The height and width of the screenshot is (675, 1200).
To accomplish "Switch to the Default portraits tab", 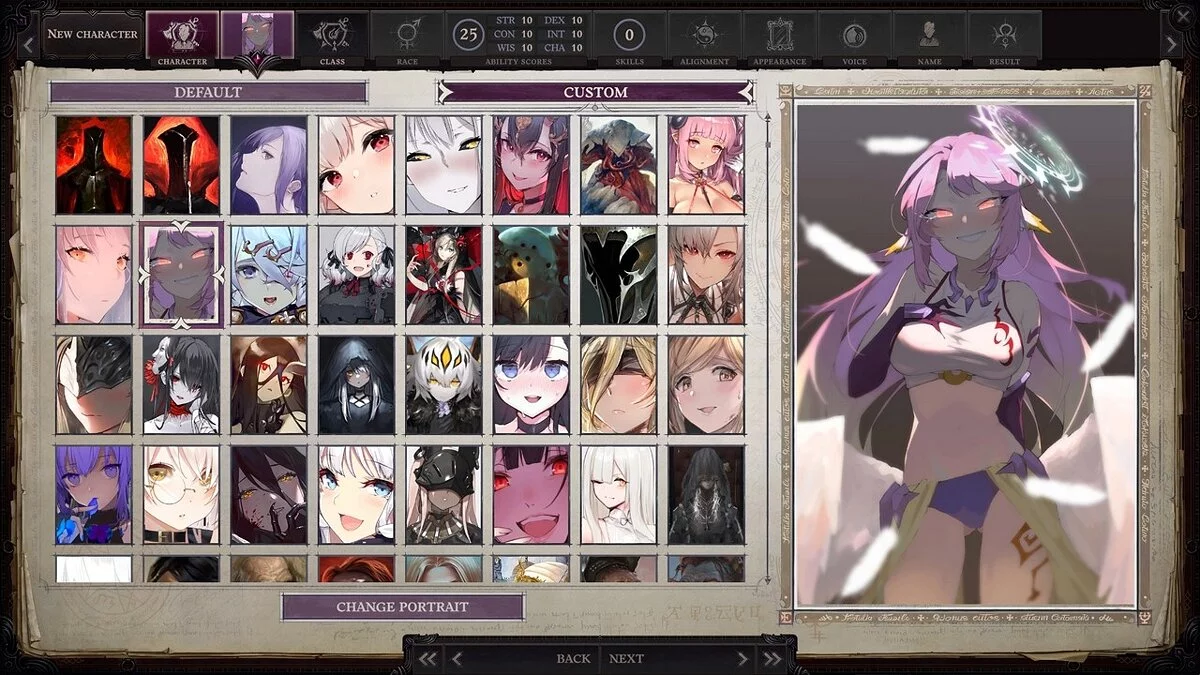I will (208, 92).
